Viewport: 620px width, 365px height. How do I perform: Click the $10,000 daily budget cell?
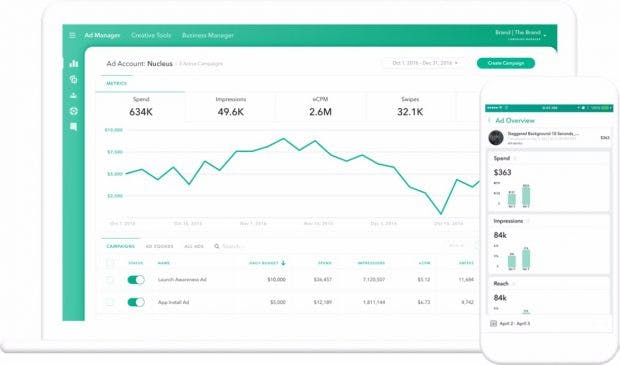tap(276, 280)
